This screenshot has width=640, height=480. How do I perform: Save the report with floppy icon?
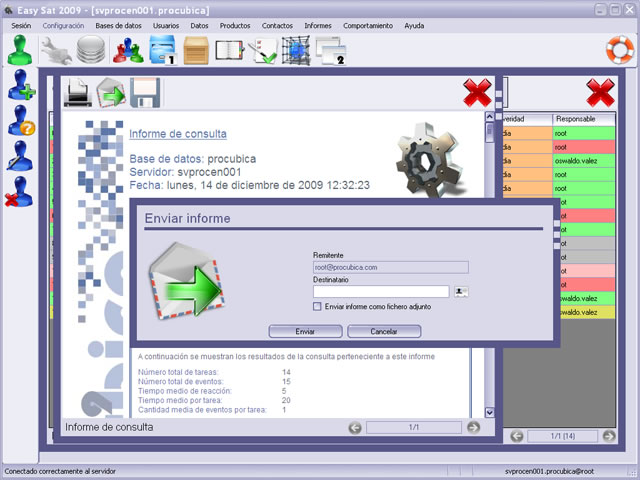click(x=145, y=93)
